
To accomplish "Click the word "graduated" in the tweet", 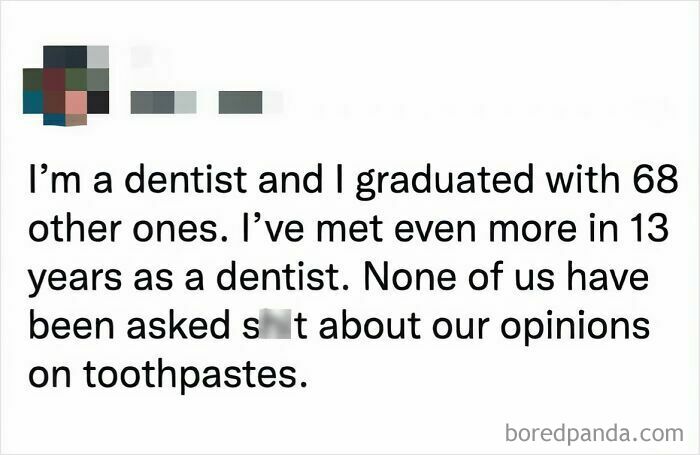I will (445, 182).
